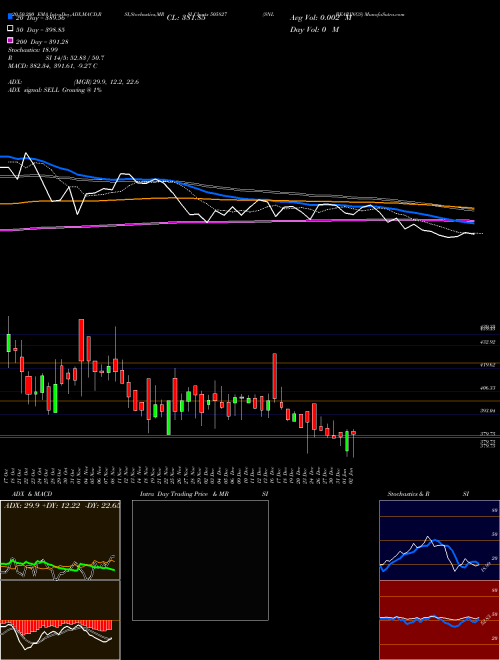This screenshot has width=500, height=660.
Task: Click the 'Intra Day Trading Price & MR' title
Action: (184, 494)
